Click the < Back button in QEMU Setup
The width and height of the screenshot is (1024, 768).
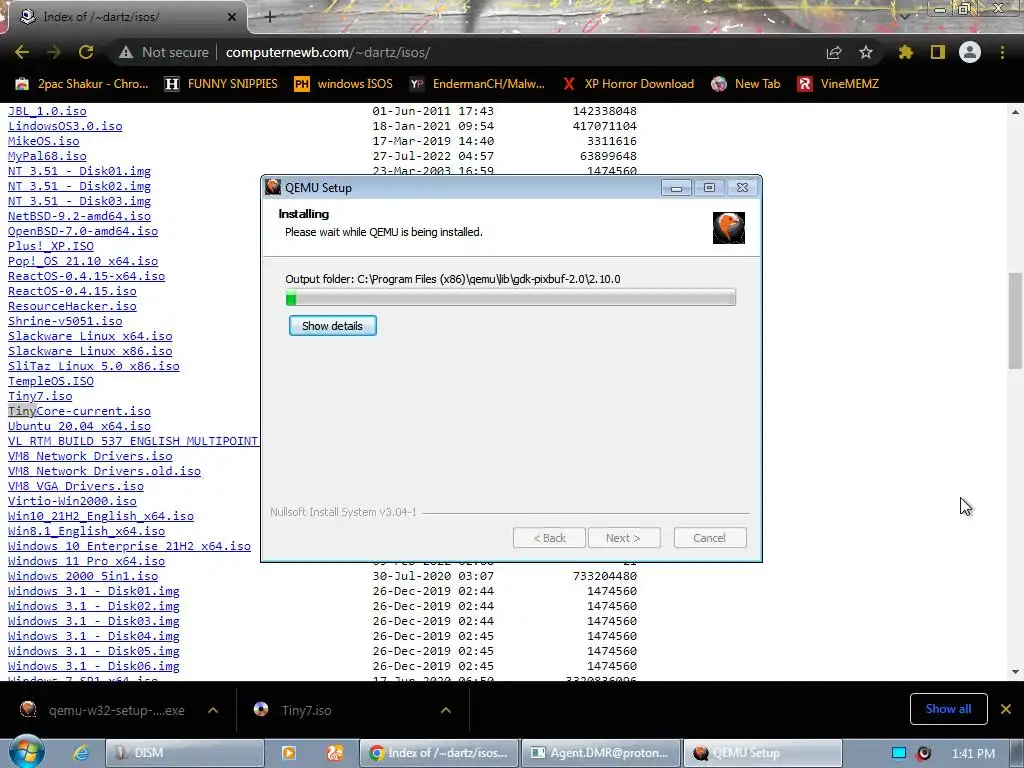549,538
